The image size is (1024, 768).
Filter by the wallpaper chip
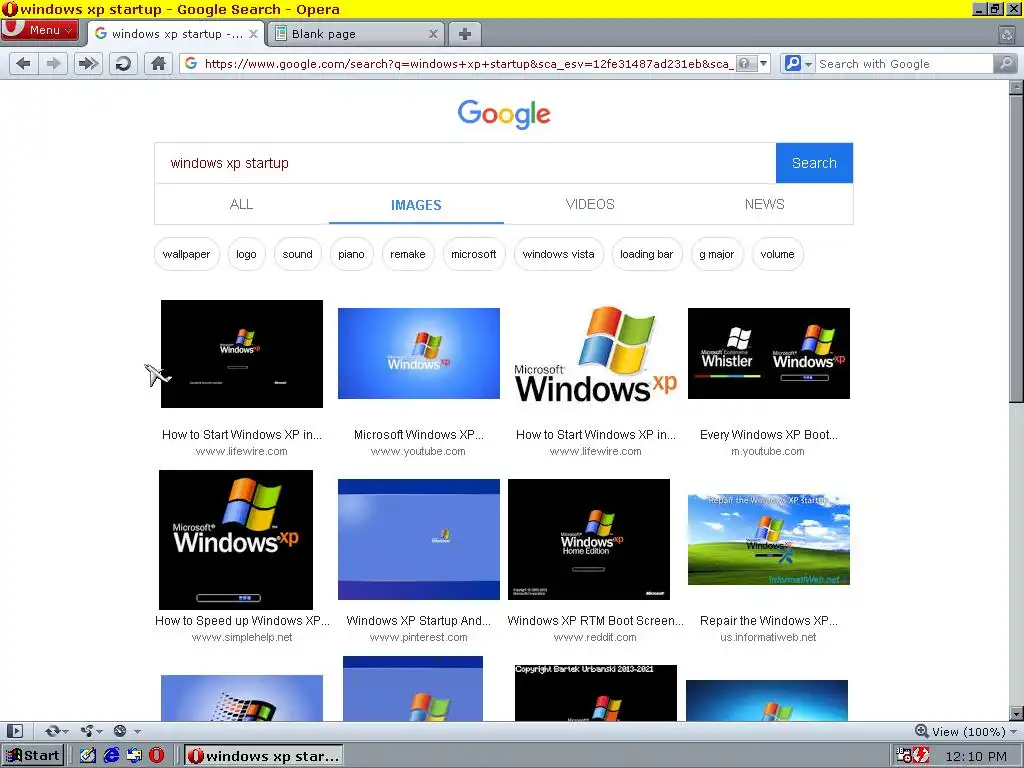coord(186,254)
